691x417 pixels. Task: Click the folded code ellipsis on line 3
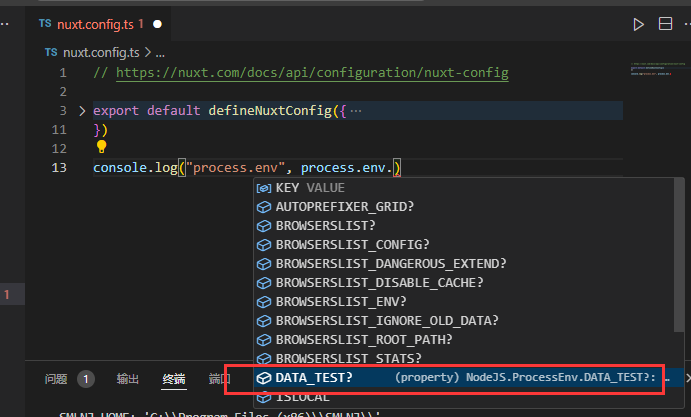tap(356, 111)
